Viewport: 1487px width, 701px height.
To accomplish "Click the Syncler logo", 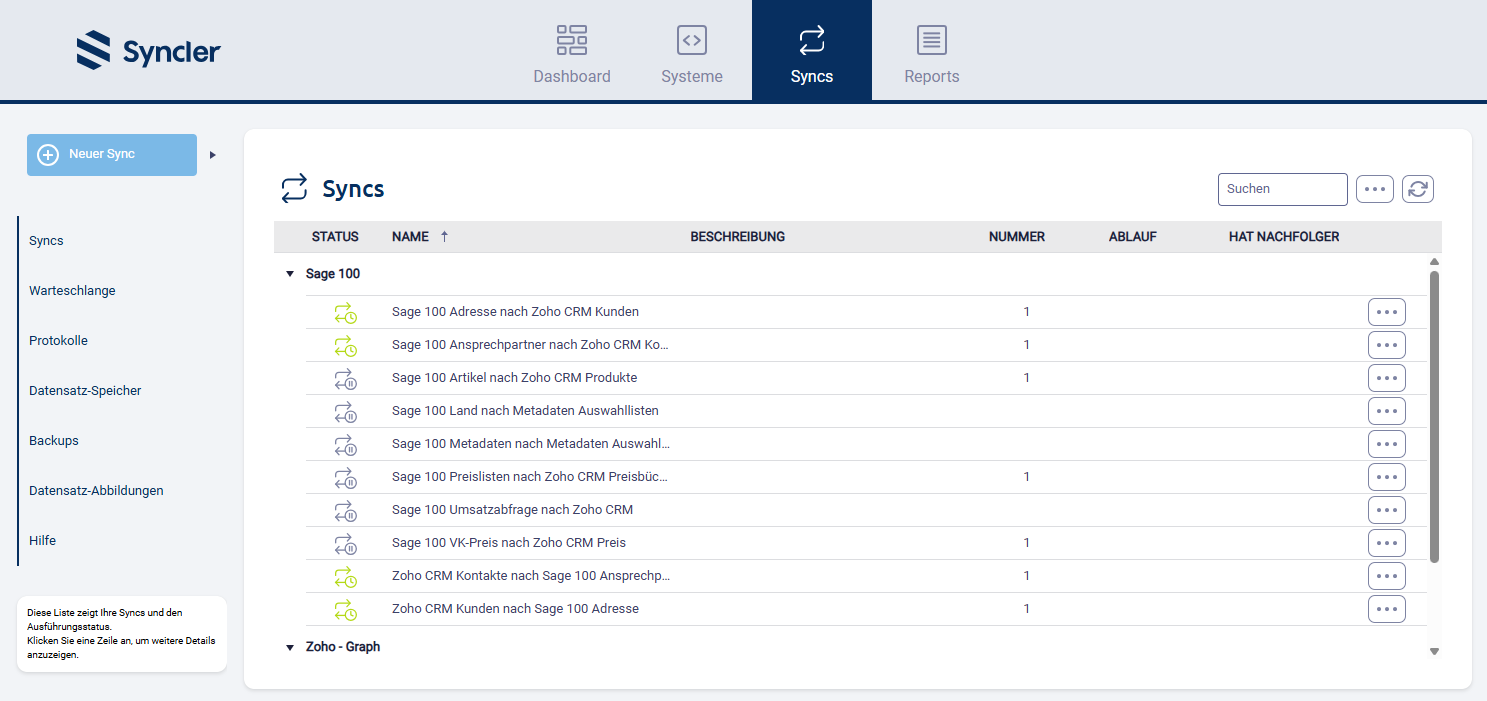I will pos(148,51).
